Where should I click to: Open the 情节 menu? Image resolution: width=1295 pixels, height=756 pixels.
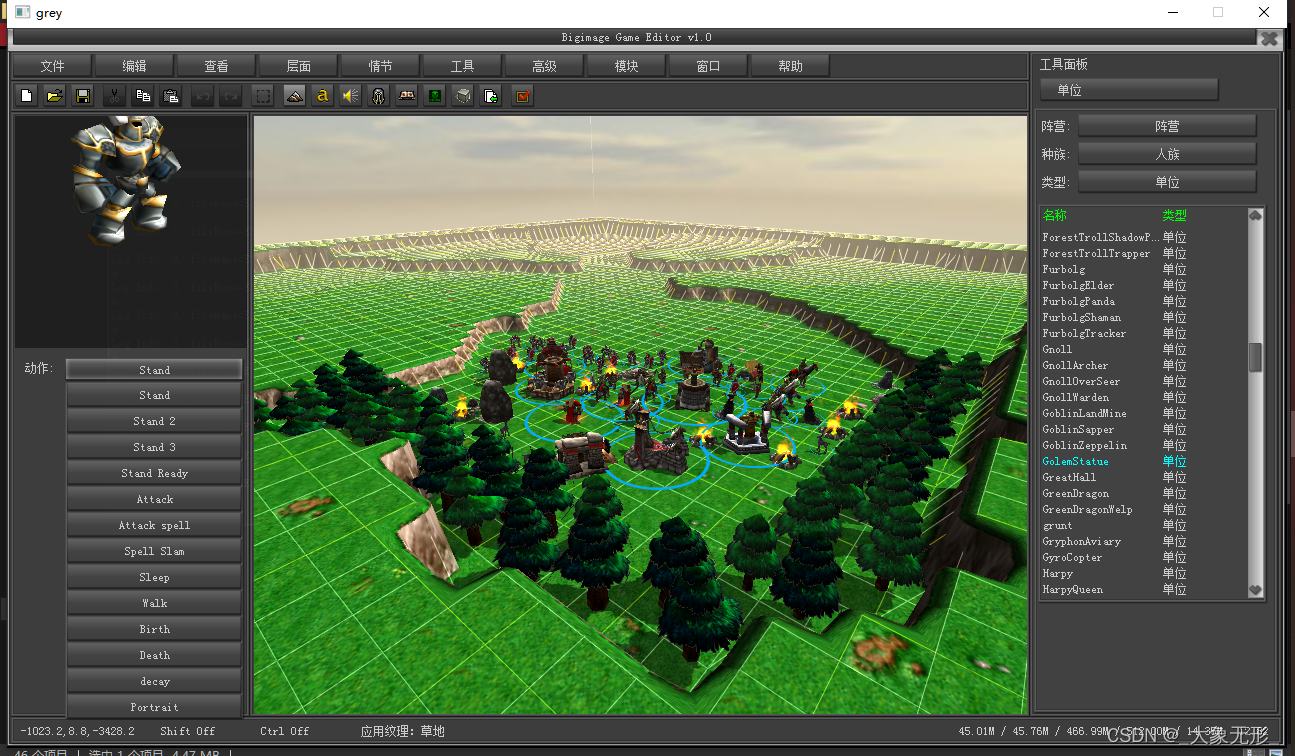pos(380,66)
